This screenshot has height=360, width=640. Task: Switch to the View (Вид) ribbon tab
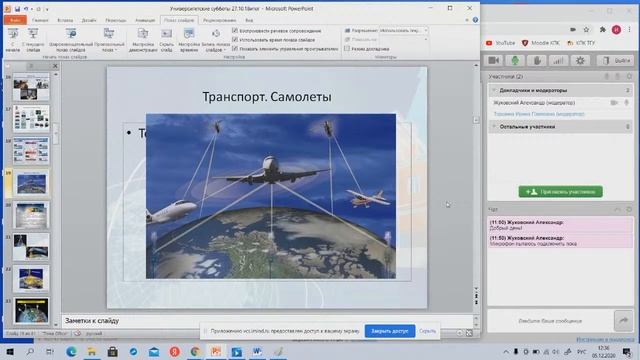coord(249,20)
